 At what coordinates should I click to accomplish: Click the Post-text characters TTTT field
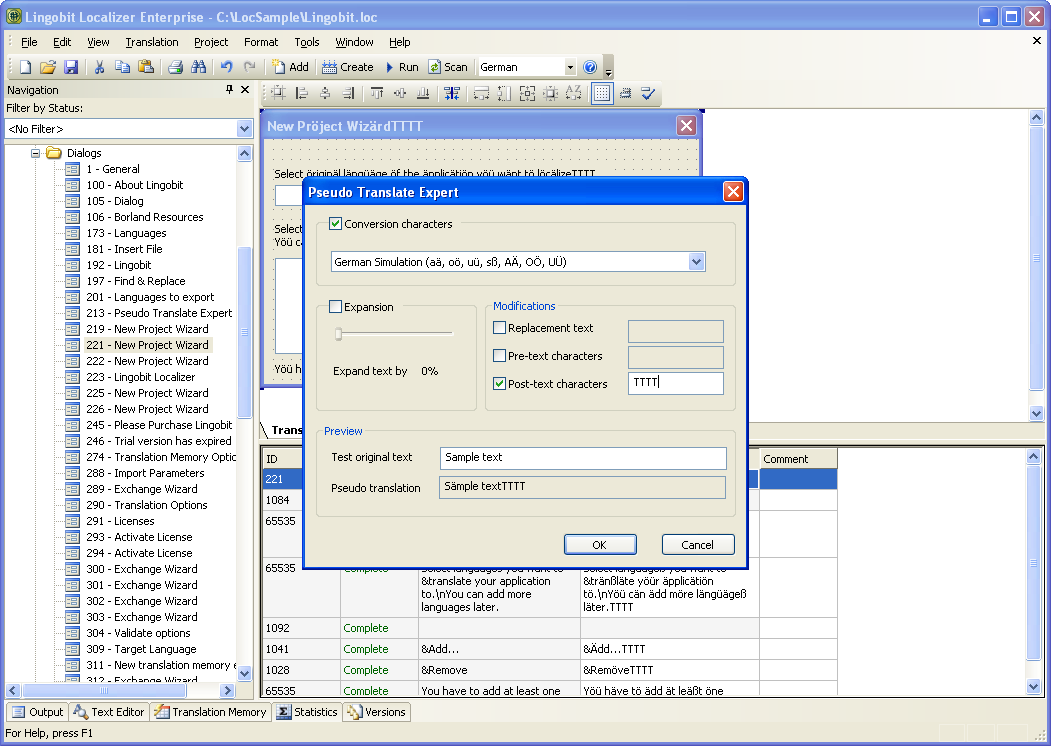tap(676, 383)
